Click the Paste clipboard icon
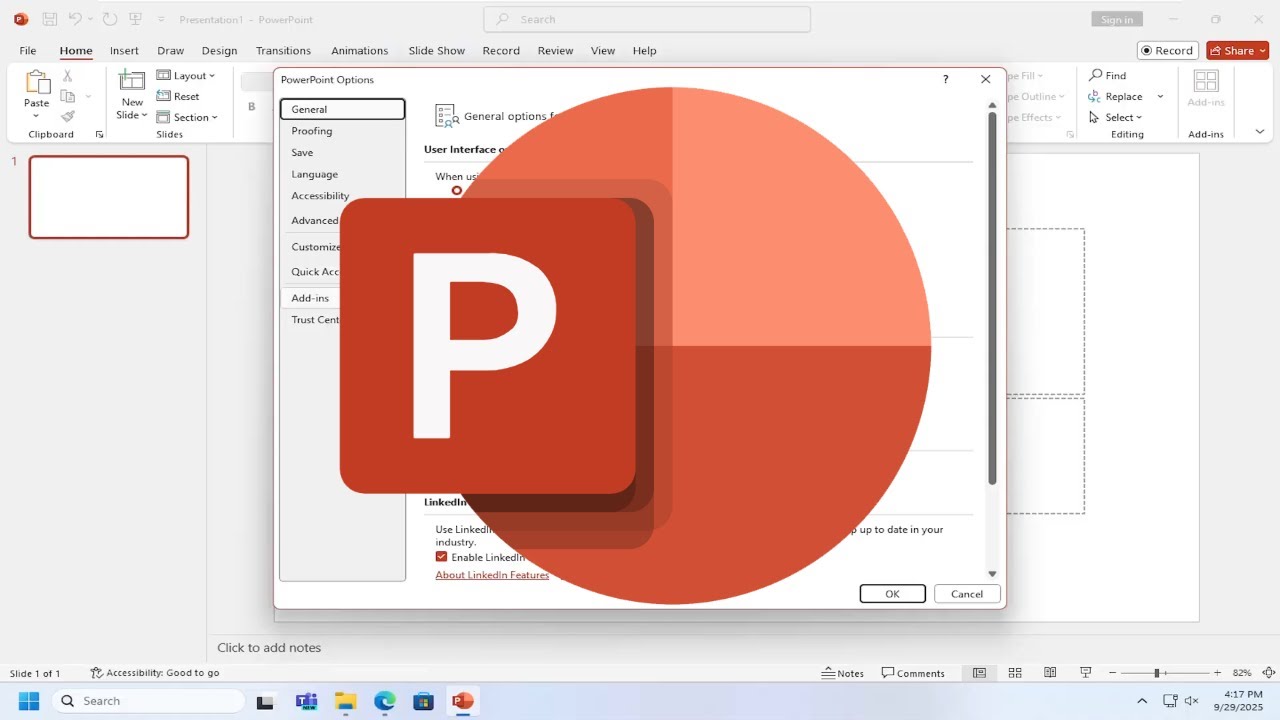 click(x=37, y=83)
